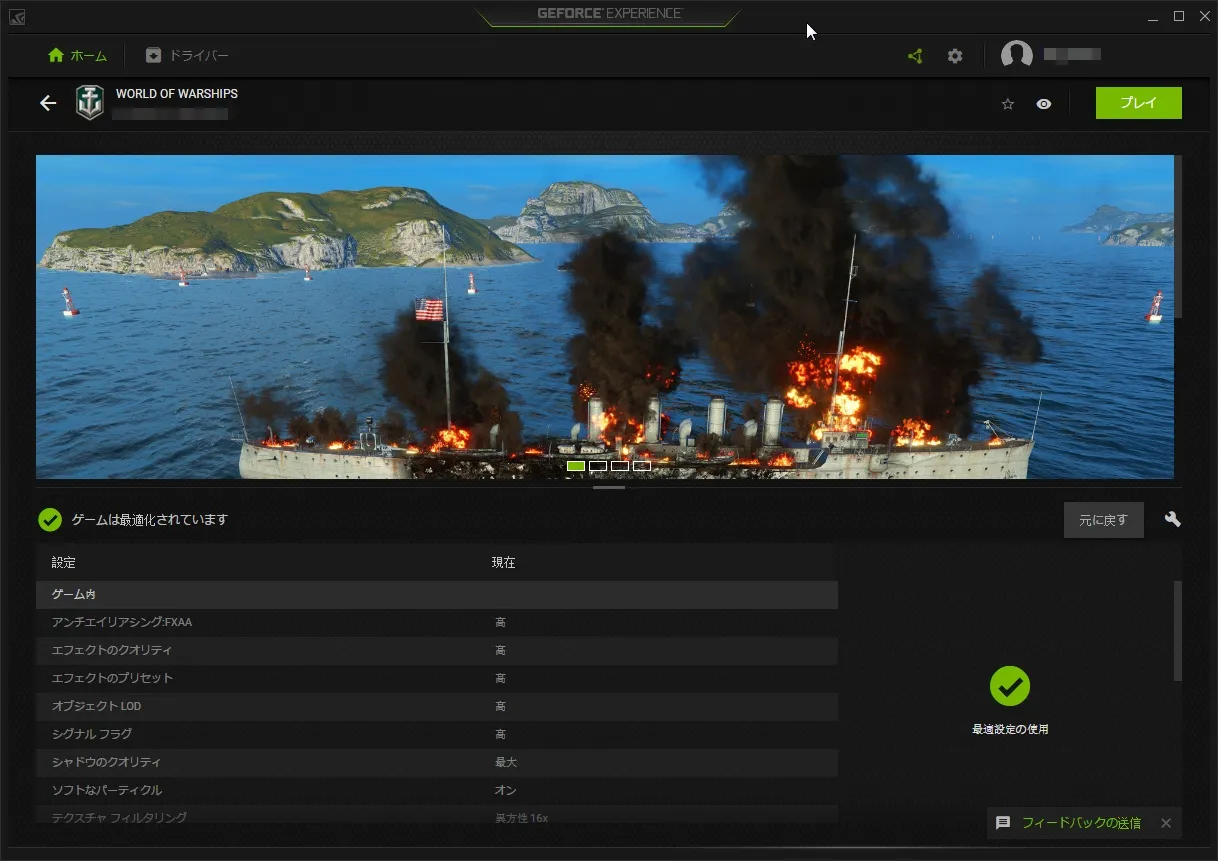This screenshot has height=861, width=1218.
Task: Switch to the ホーム tab
Action: pos(78,56)
